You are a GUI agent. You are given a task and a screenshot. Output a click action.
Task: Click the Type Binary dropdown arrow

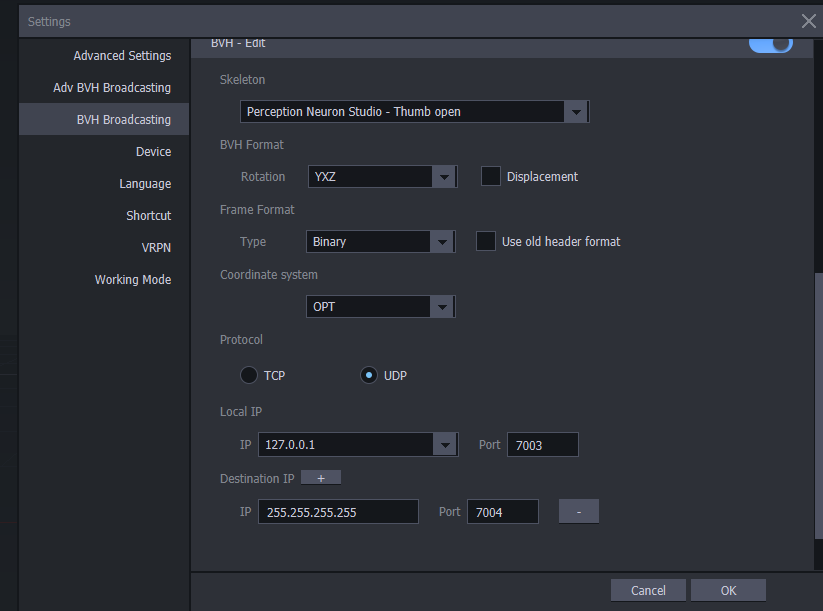click(442, 242)
